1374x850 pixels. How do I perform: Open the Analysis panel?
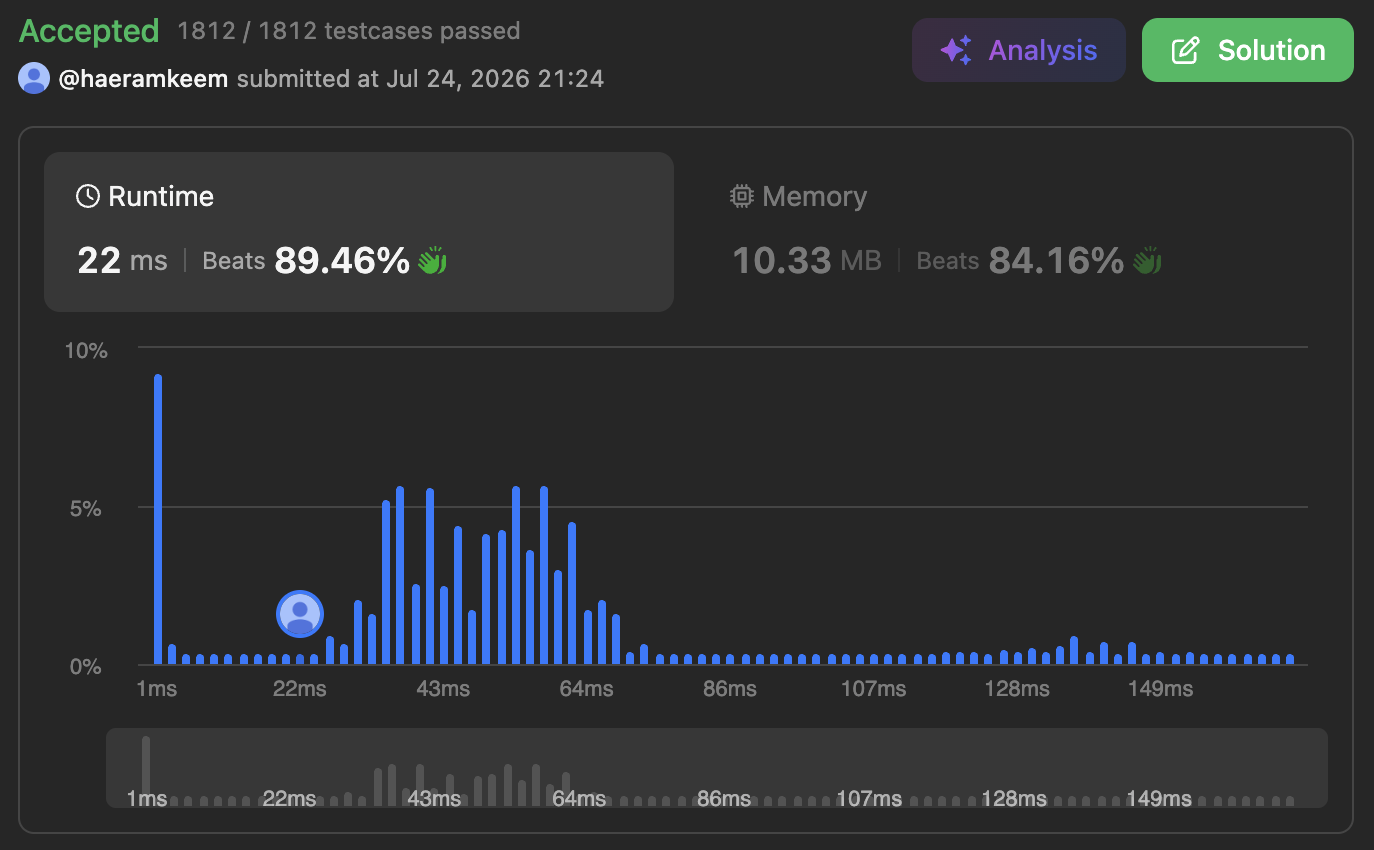(x=1019, y=50)
